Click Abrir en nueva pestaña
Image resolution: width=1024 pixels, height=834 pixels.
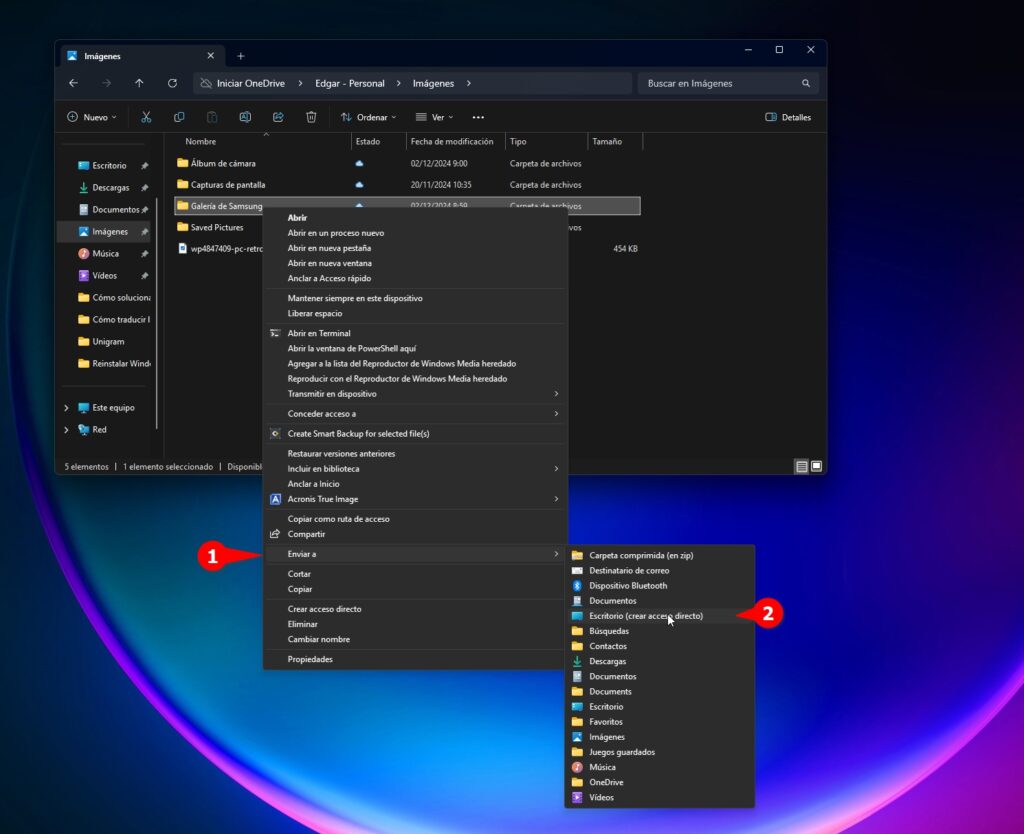pos(415,248)
